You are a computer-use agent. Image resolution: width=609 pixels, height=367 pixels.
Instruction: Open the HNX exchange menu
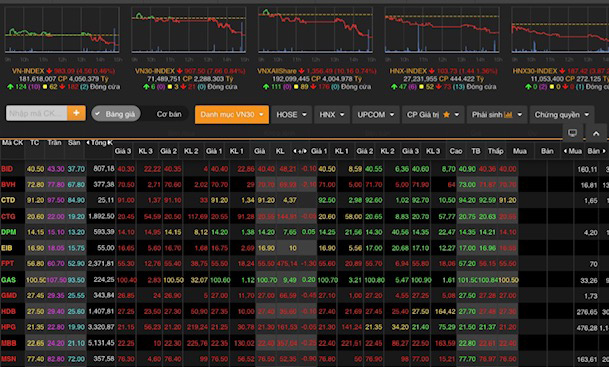click(332, 115)
